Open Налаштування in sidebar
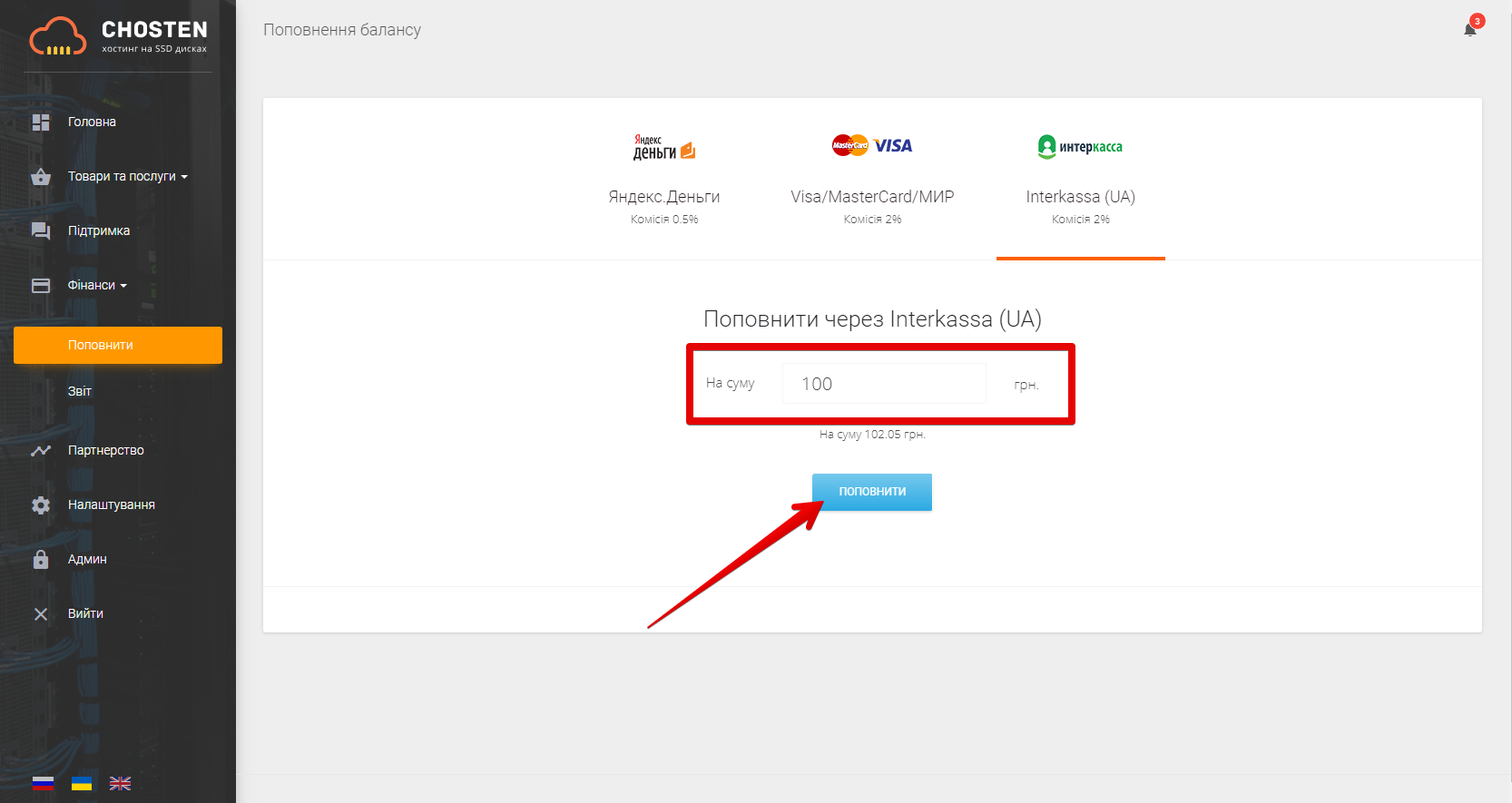The height and width of the screenshot is (803, 1512). coord(111,504)
